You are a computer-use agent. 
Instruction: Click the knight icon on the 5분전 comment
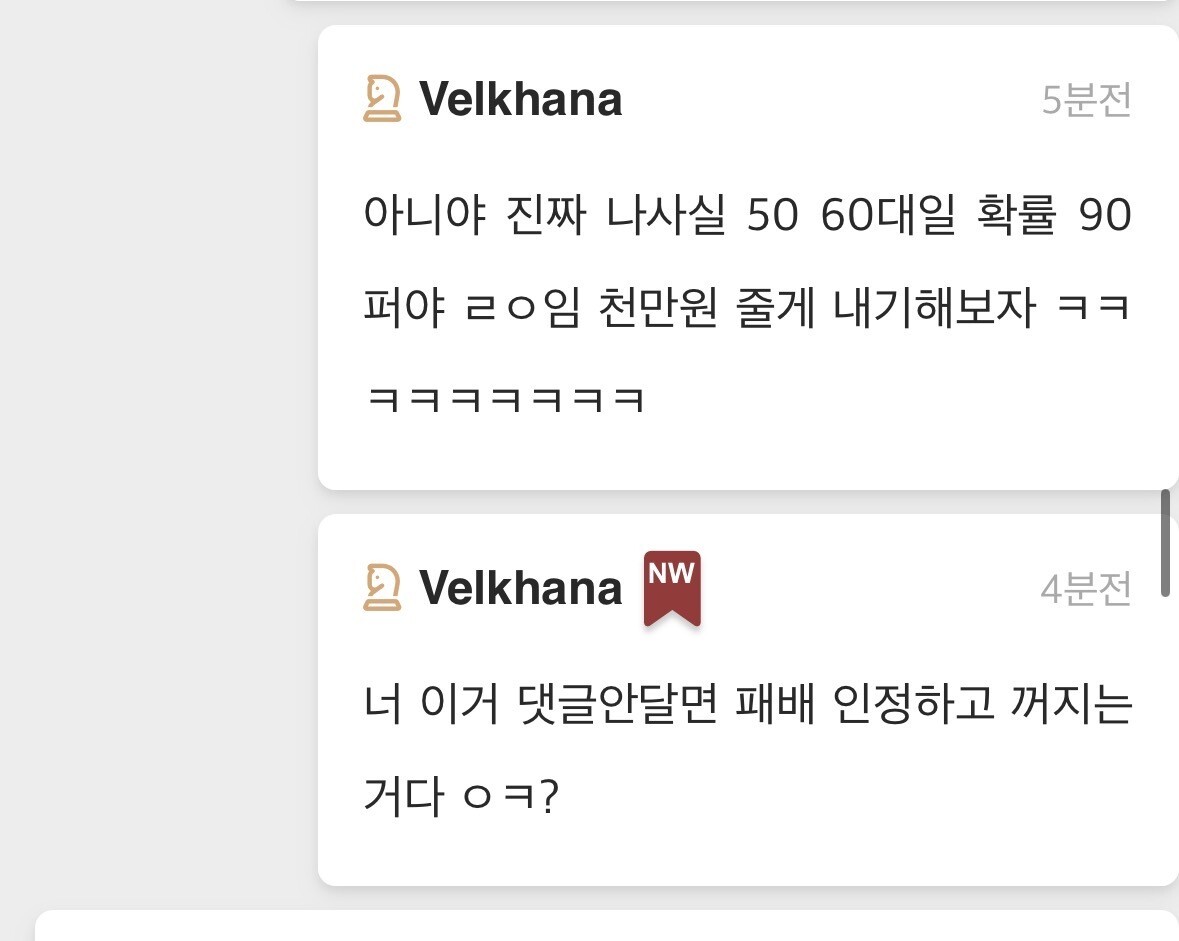382,99
